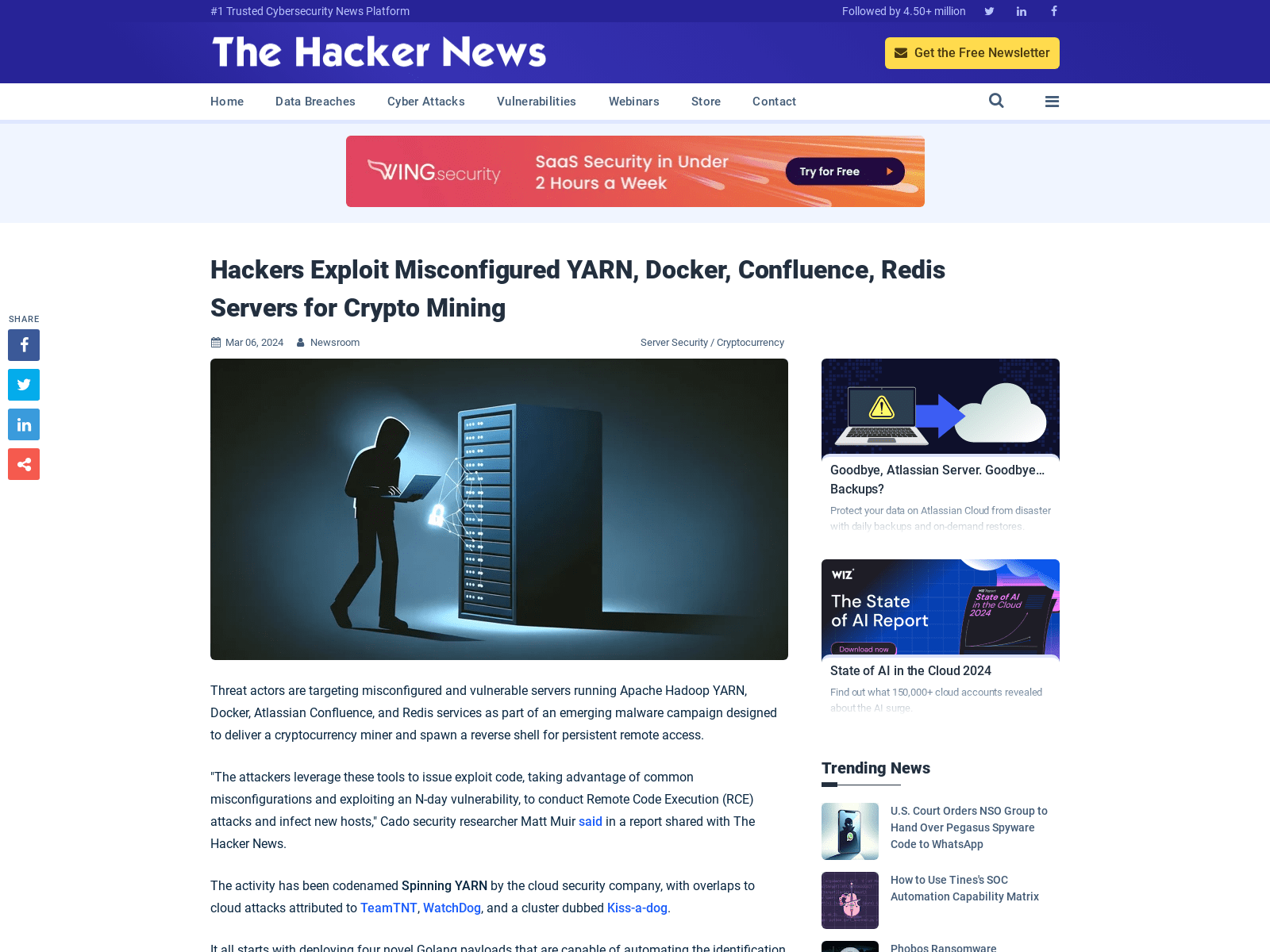Share article on Twitter from sidebar
The image size is (1270, 952).
(x=24, y=385)
